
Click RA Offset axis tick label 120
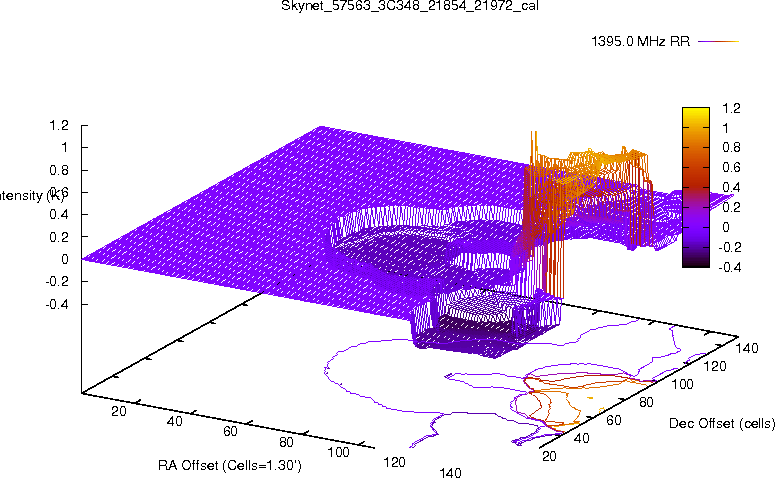point(394,462)
